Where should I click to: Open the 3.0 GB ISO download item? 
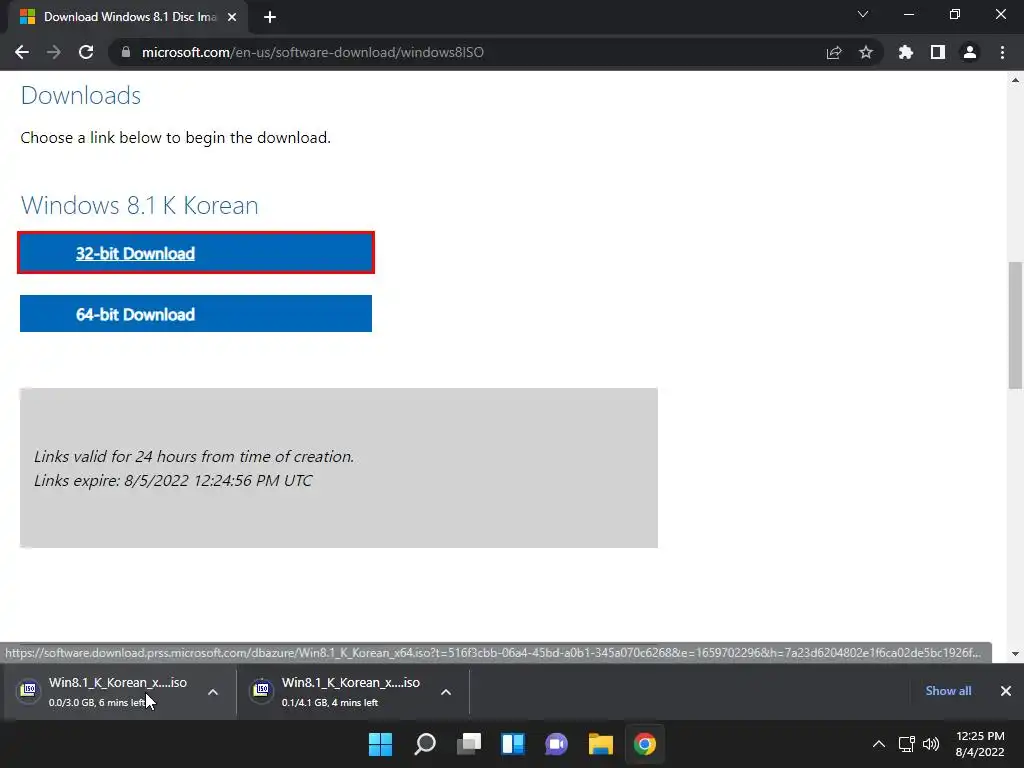coord(118,692)
